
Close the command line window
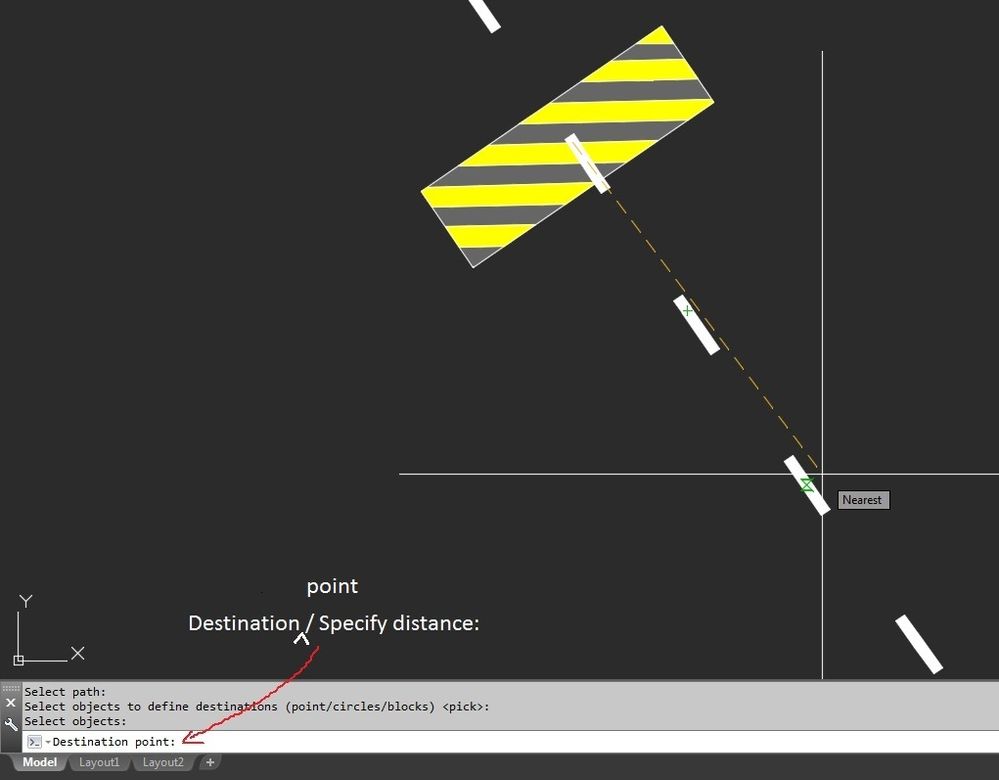coord(10,703)
